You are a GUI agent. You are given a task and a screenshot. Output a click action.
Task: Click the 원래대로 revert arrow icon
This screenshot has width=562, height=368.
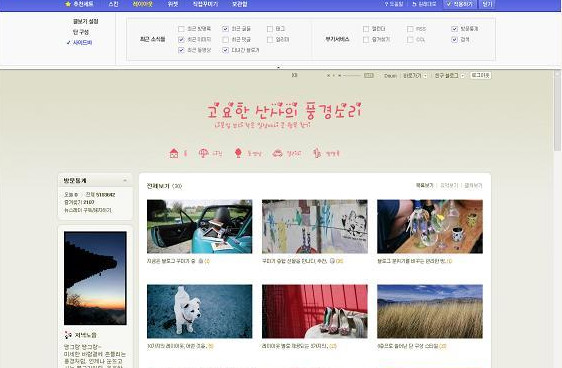point(414,4)
